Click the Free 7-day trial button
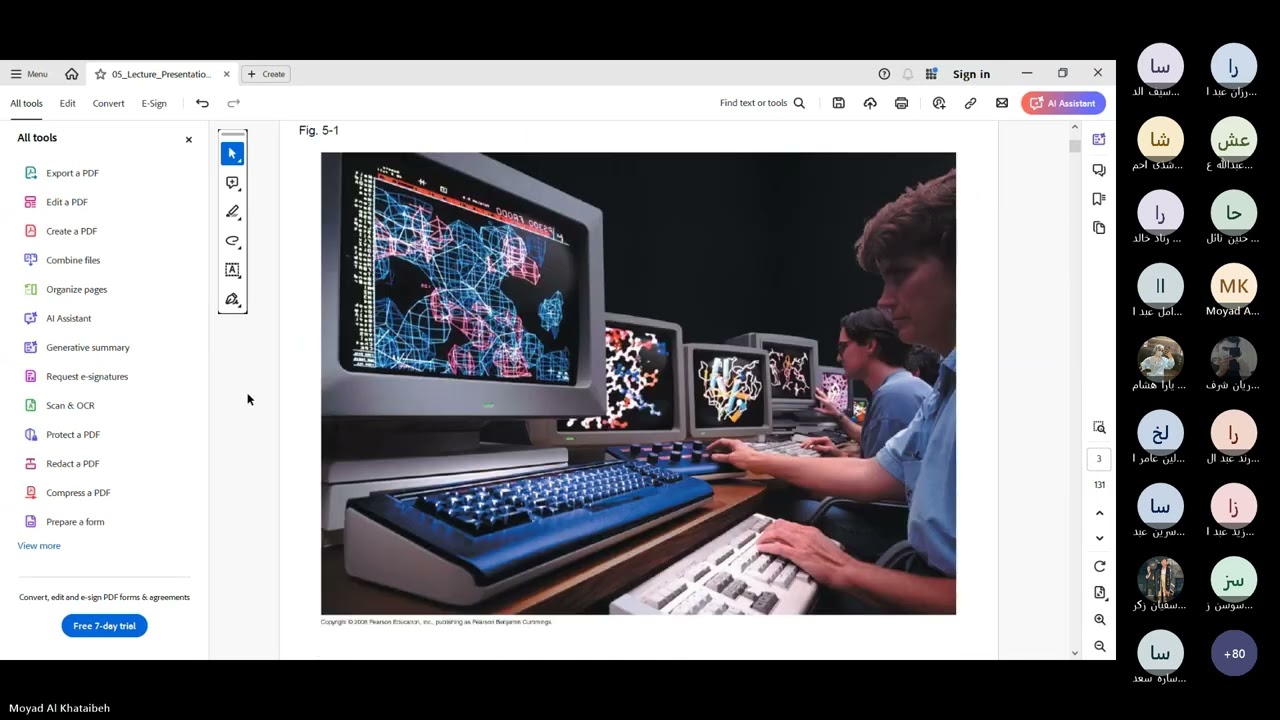 tap(104, 626)
